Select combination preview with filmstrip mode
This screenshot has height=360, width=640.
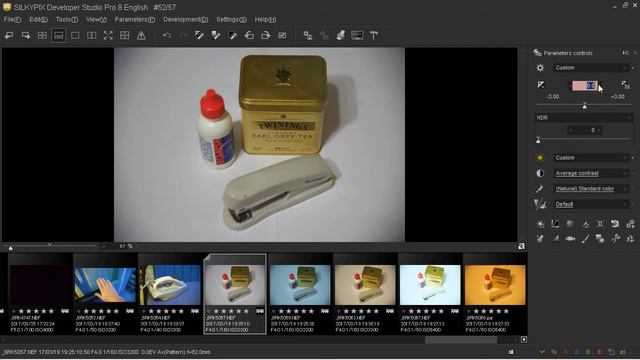tap(59, 36)
